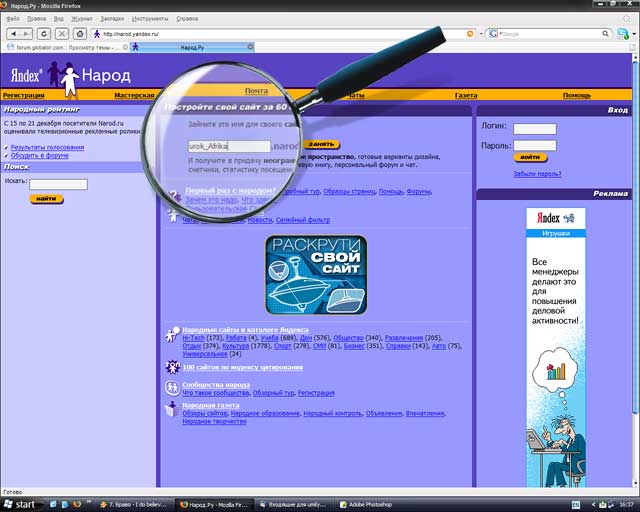Click the catalog icon beside Народные сайты
Screen dimensions: 640x512
pos(172,334)
